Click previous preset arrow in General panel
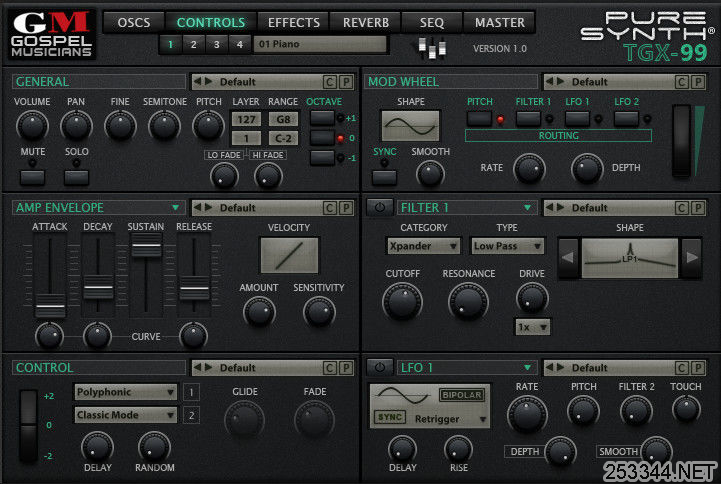This screenshot has height=484, width=721. [x=198, y=81]
